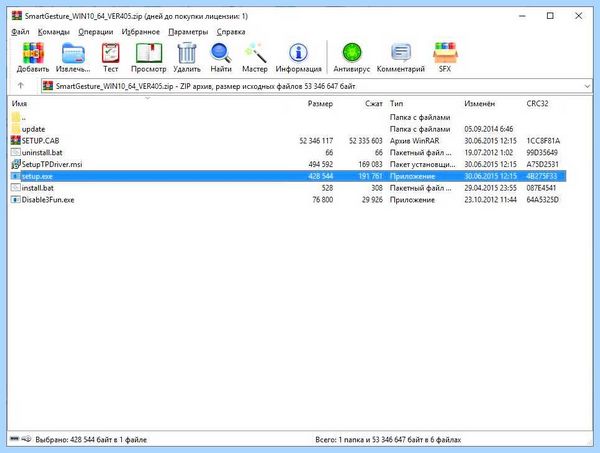The image size is (600, 453).
Task: Select the install.bat file name
Action: 38,187
